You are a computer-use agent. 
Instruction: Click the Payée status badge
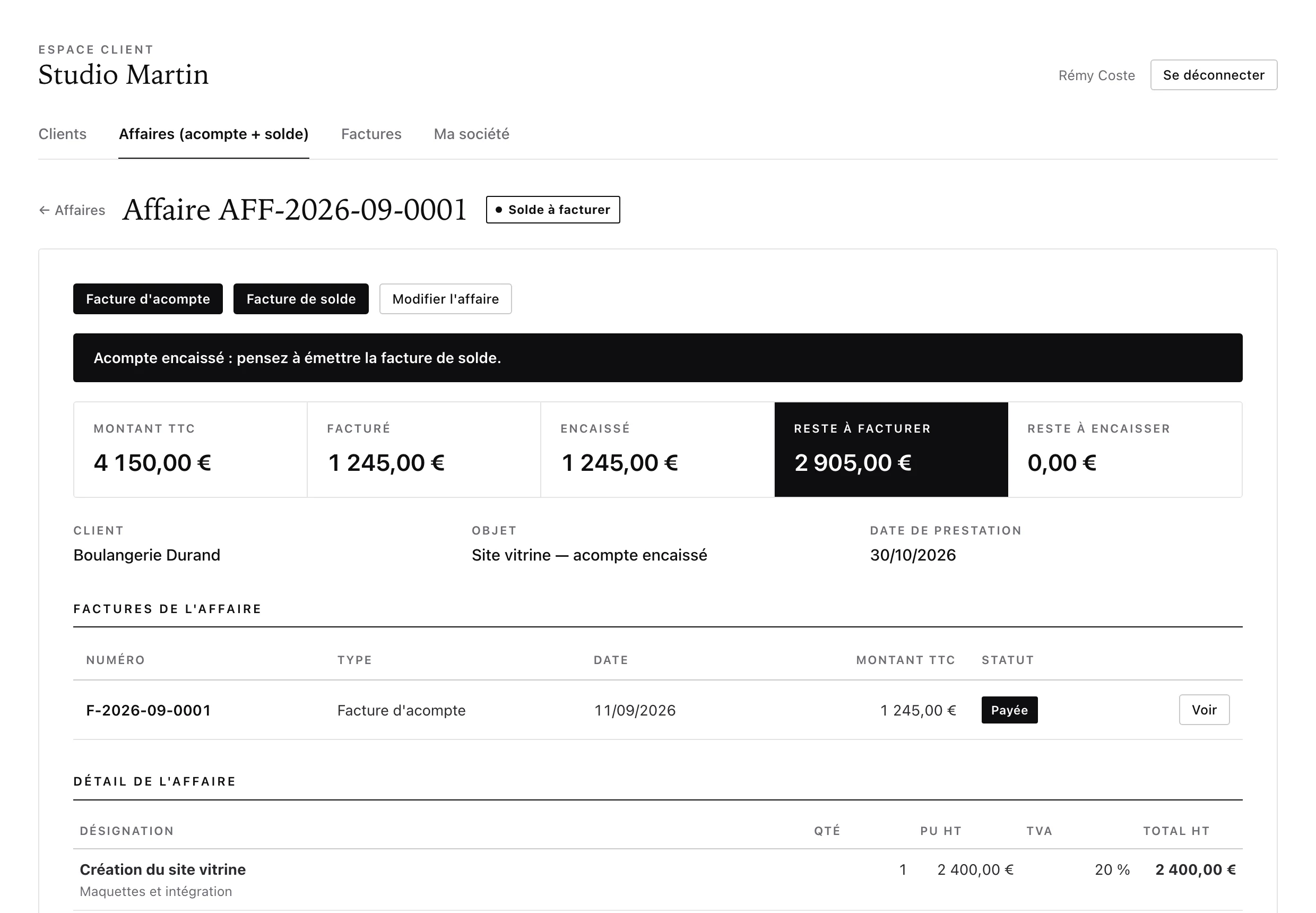[1009, 710]
